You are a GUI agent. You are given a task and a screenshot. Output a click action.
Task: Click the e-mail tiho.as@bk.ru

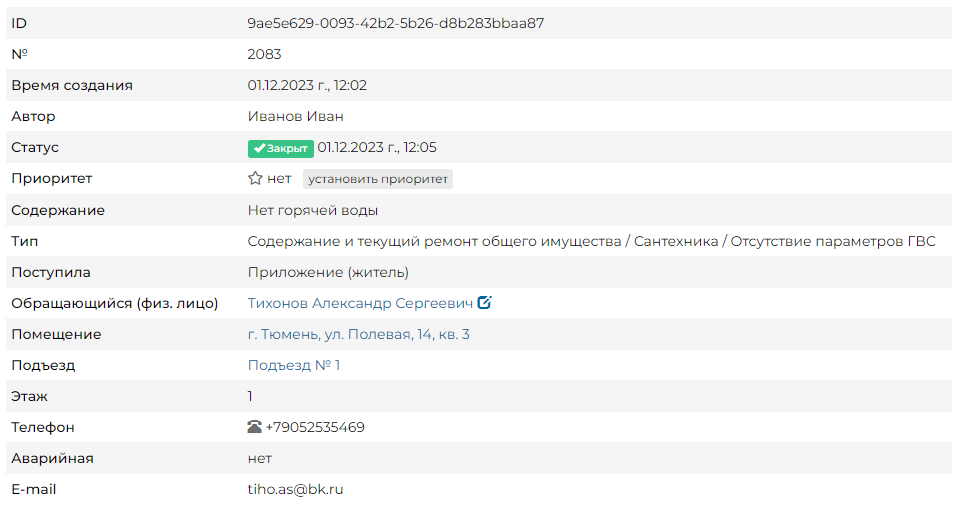(x=295, y=489)
